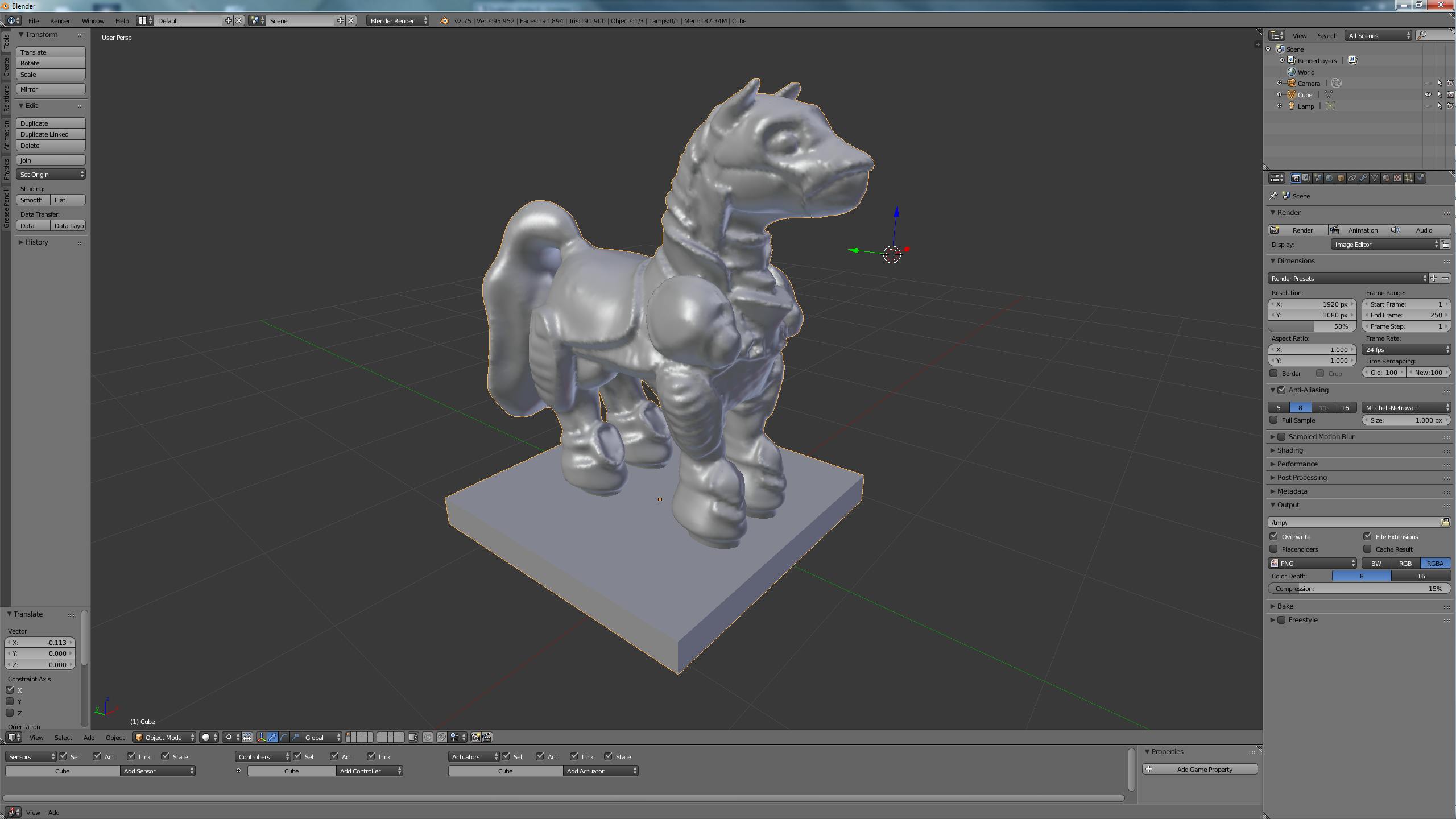The image size is (1456, 819).
Task: Hide the Cube with its eye icon
Action: [1428, 94]
